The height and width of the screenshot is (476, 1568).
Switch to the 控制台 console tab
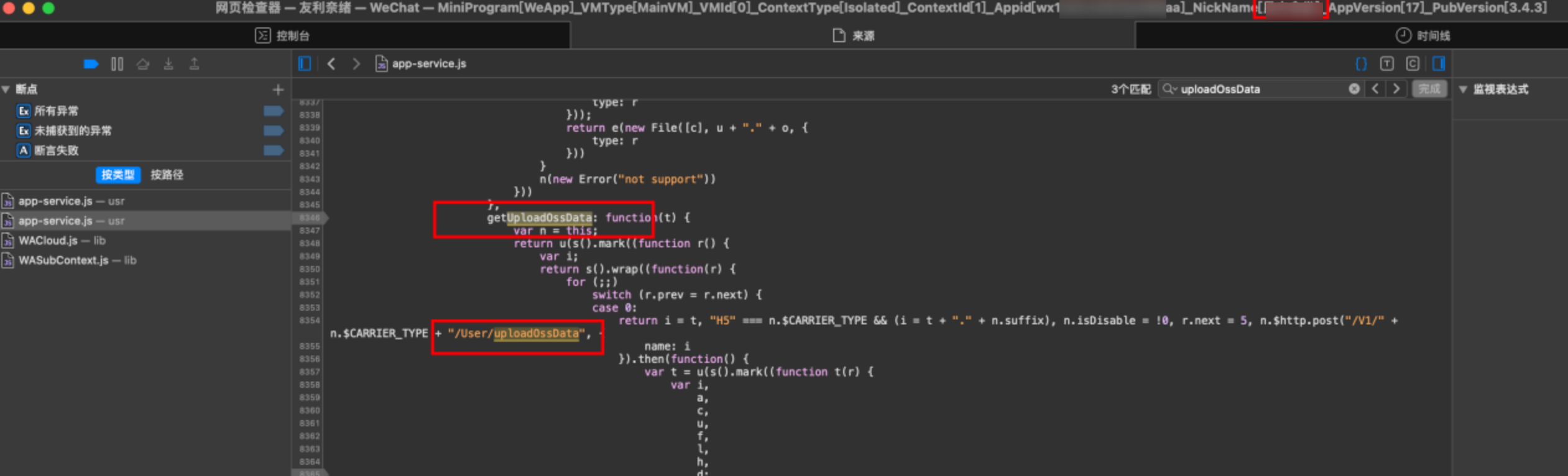(x=284, y=35)
